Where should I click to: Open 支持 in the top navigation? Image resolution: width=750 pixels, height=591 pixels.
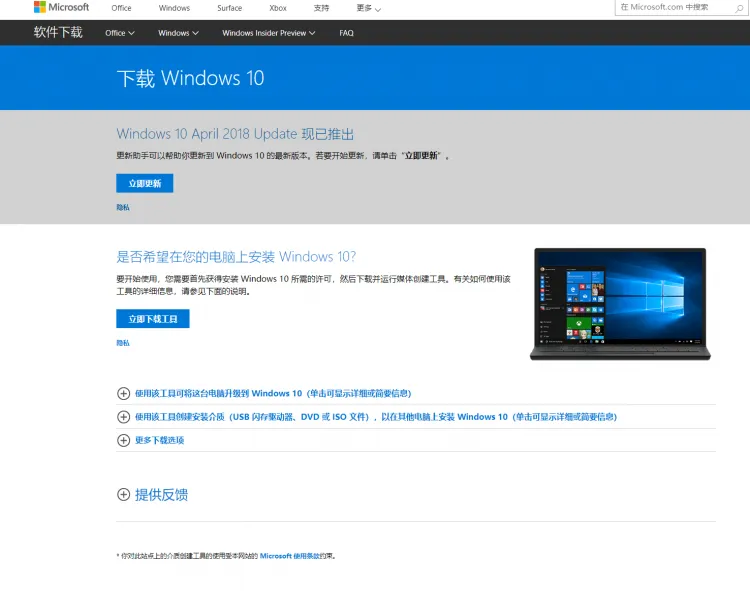click(x=321, y=8)
